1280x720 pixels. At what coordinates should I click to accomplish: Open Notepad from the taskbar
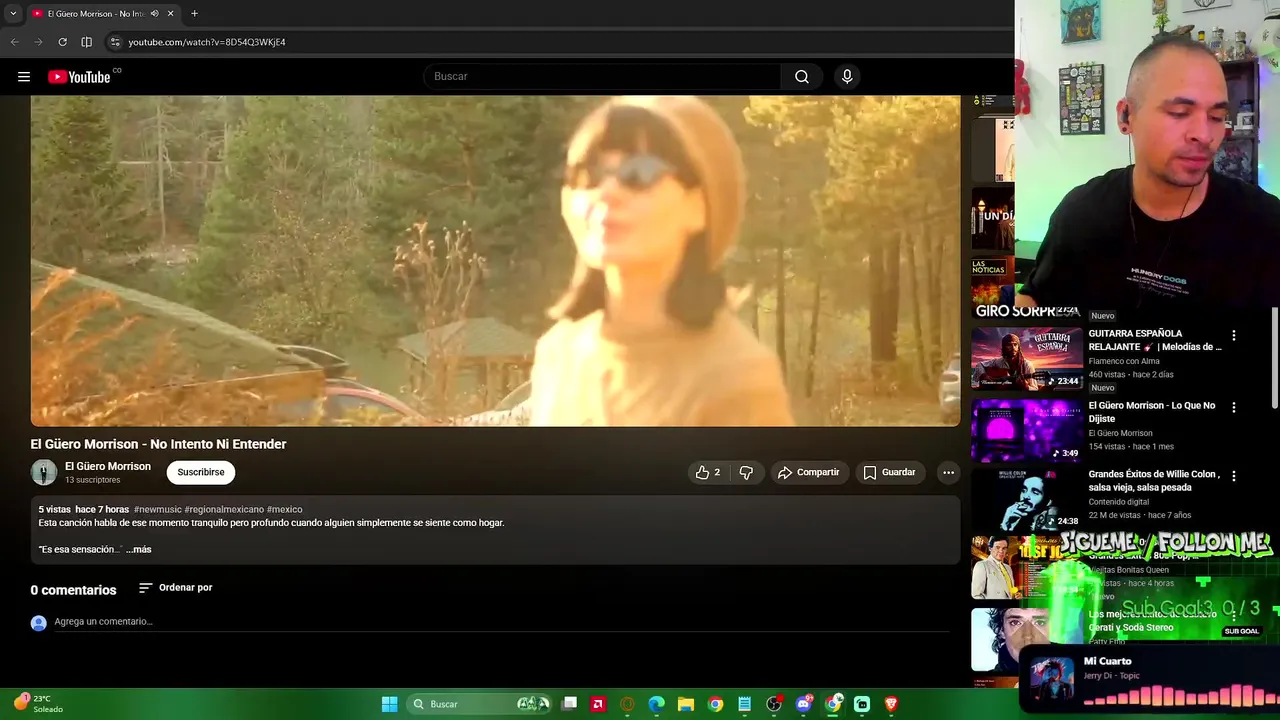pos(744,704)
